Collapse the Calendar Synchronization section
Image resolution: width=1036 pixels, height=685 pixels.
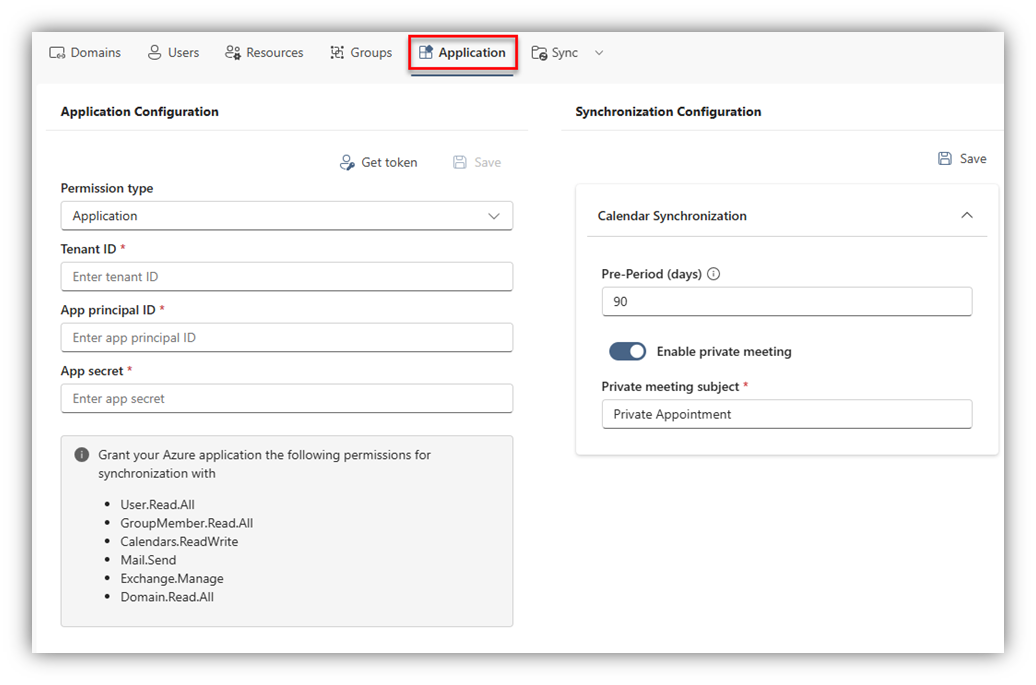(966, 216)
